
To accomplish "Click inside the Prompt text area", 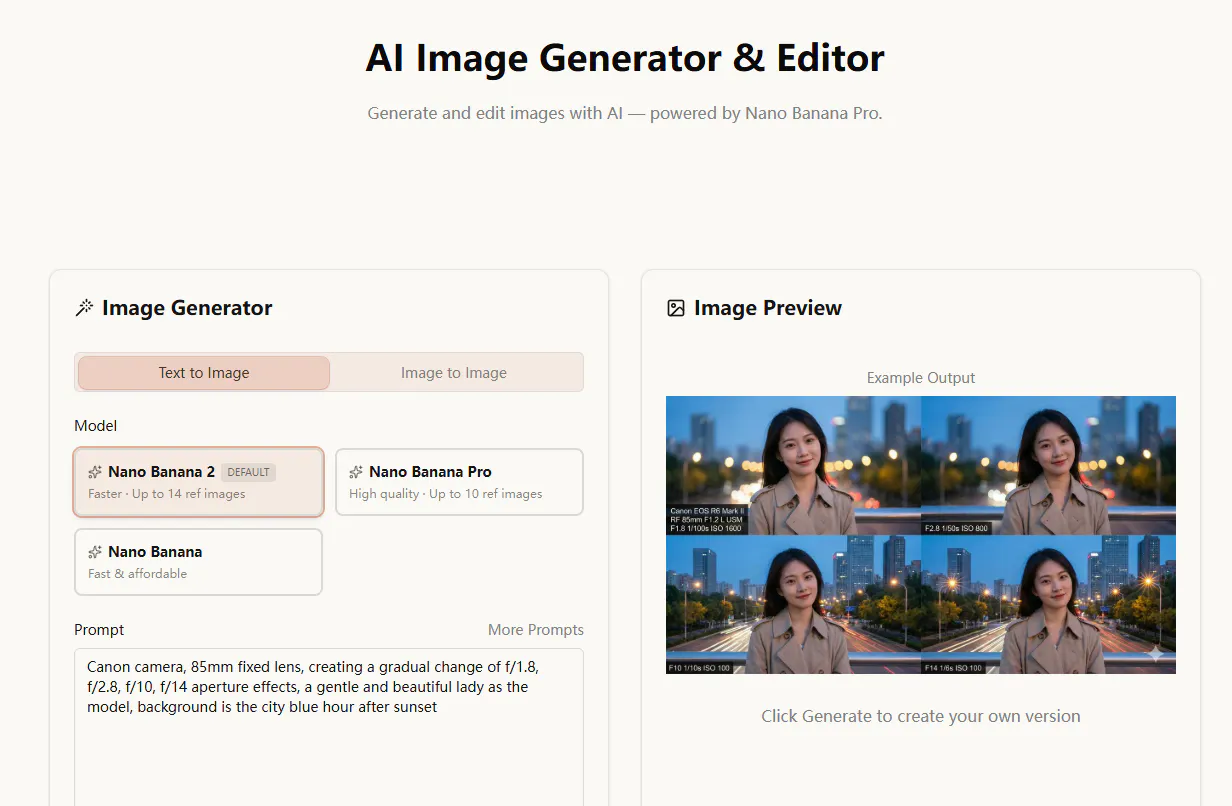I will click(329, 727).
